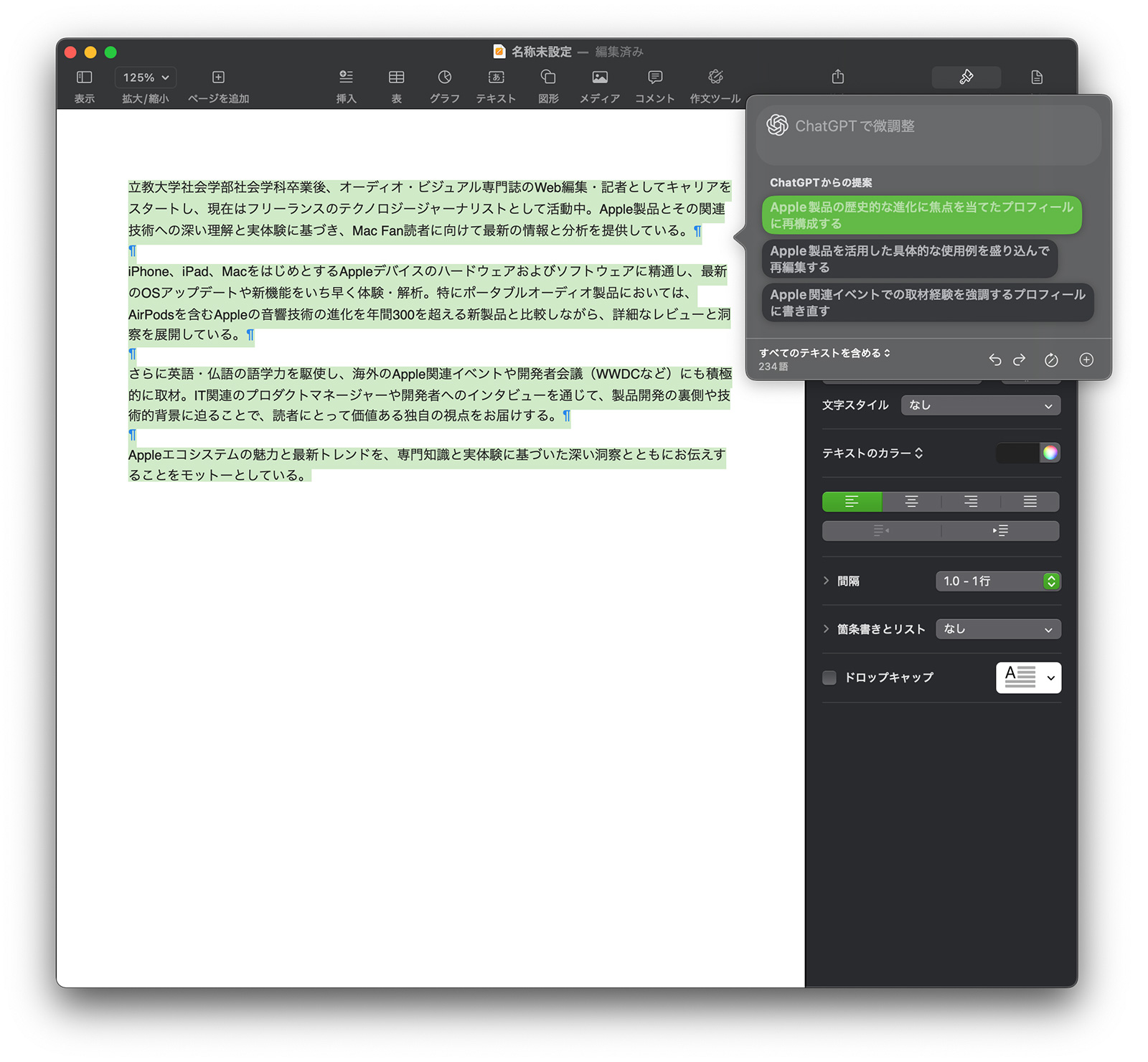Click the redo arrow in ChatGPT popover
This screenshot has width=1148, height=1062.
1019,360
